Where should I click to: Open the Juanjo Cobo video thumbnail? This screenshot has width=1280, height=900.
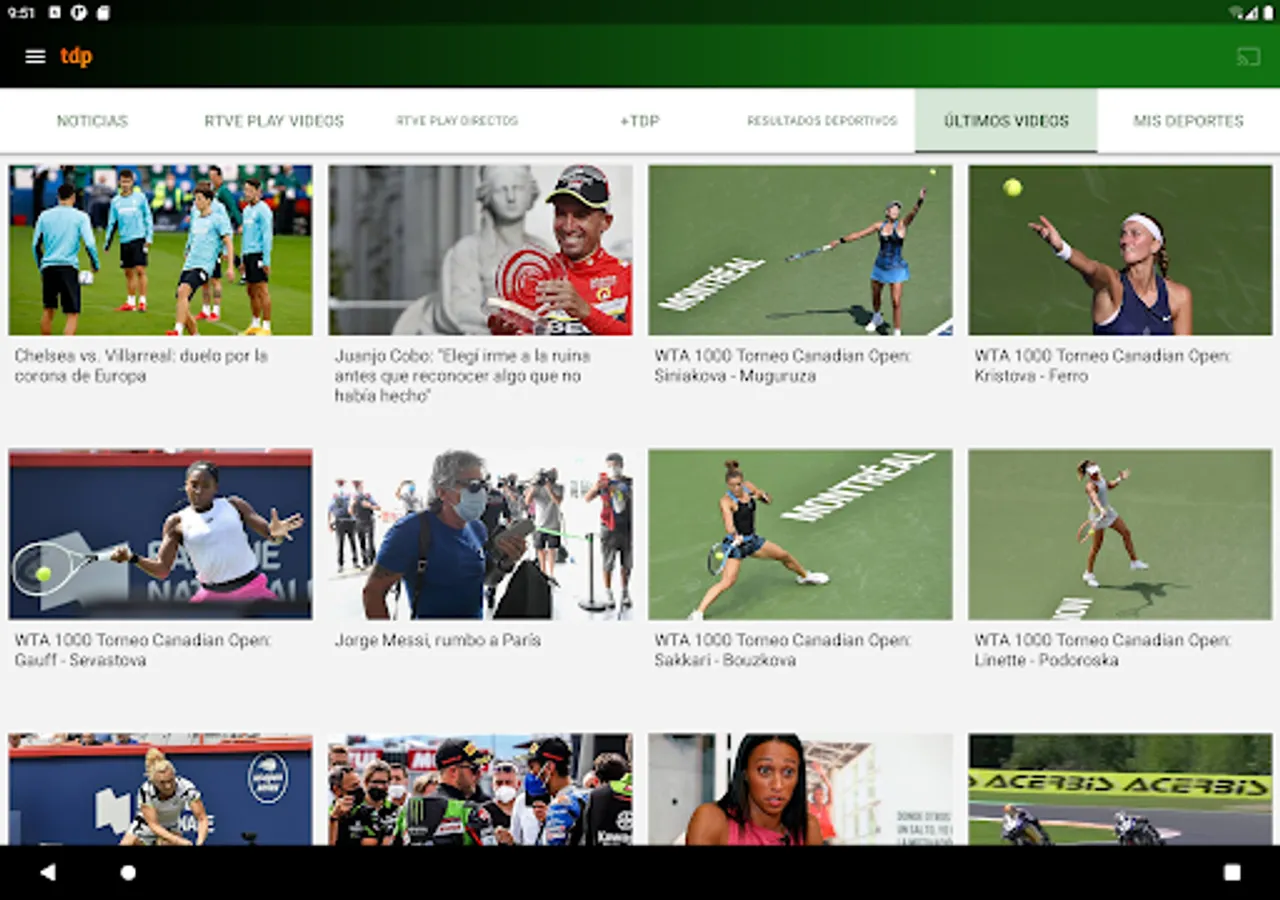(480, 250)
